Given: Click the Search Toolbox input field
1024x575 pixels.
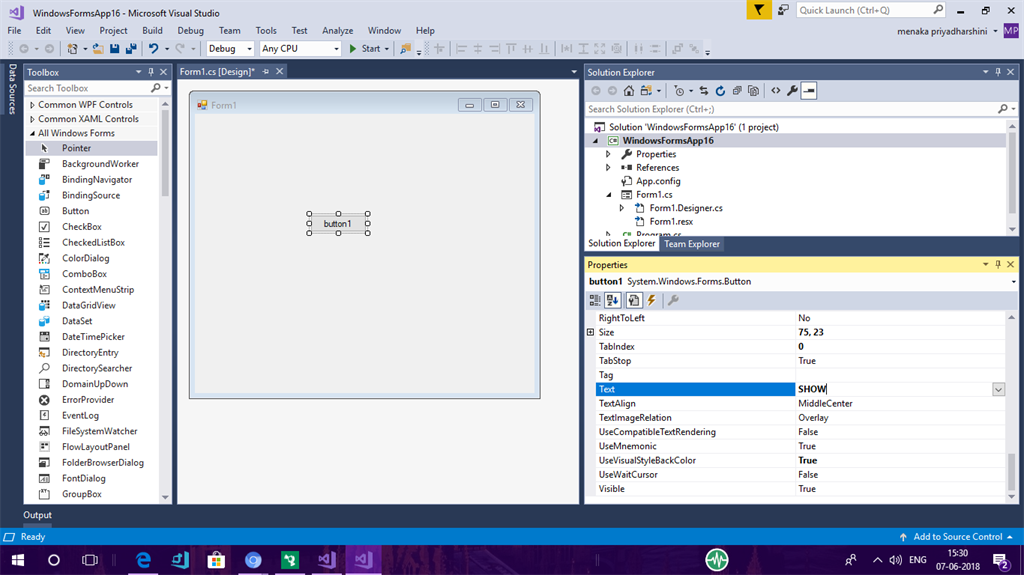Looking at the screenshot, I should click(88, 88).
